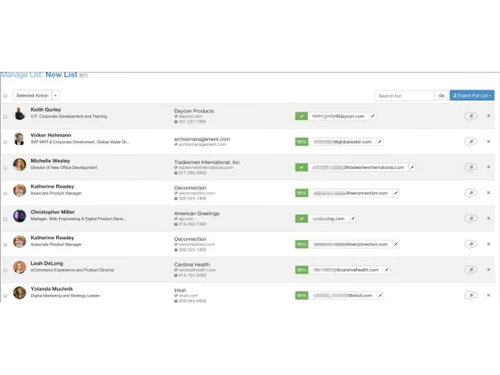
Task: Click green percentage badge for Leah DeLong's email
Action: [x=301, y=270]
